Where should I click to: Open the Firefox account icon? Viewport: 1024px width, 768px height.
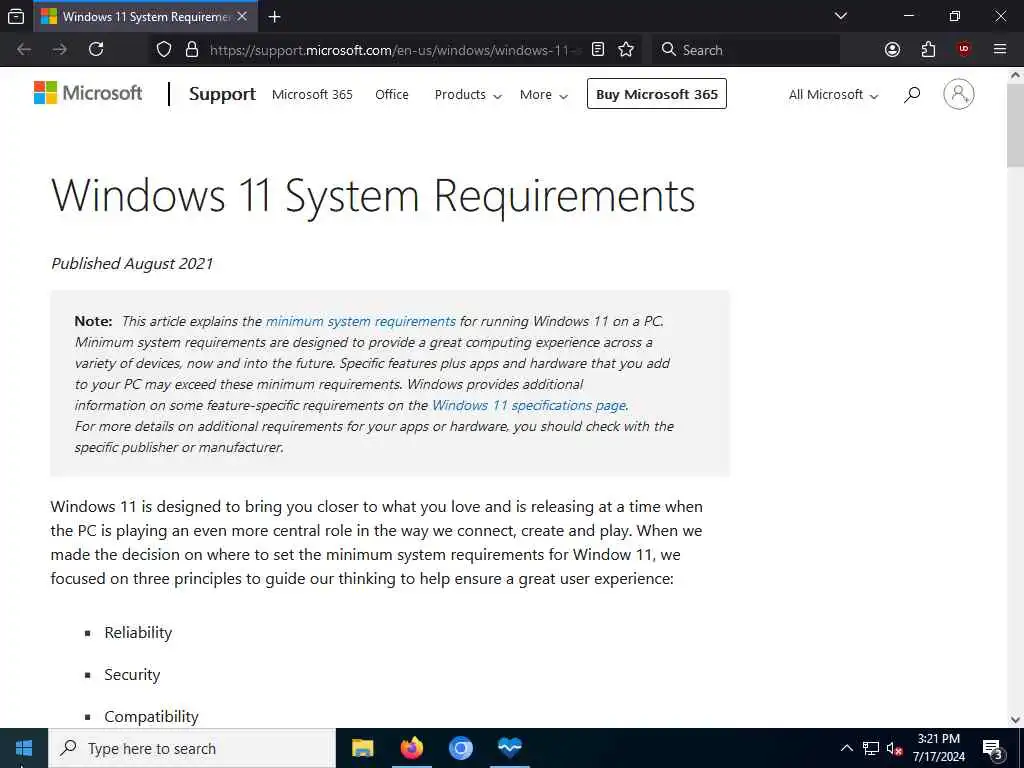pyautogui.click(x=892, y=50)
